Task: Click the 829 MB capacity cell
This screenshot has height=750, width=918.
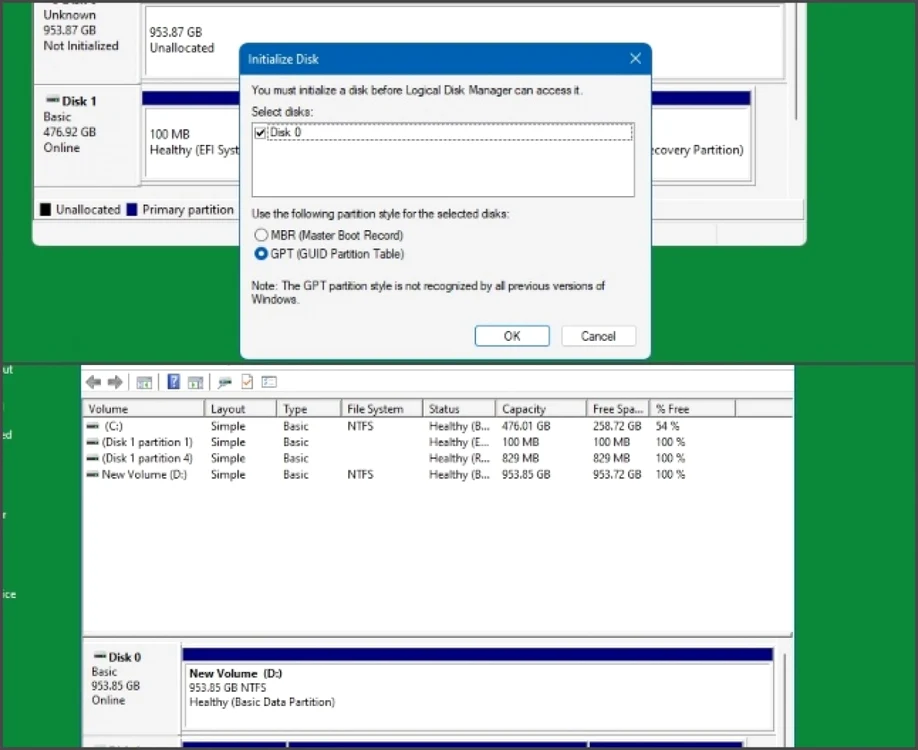Action: [x=520, y=458]
